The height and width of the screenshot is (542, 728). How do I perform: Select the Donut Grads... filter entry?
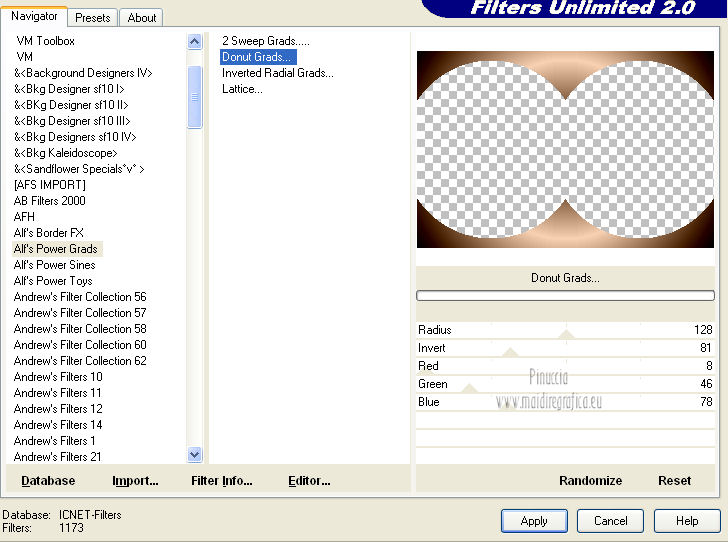click(x=258, y=57)
